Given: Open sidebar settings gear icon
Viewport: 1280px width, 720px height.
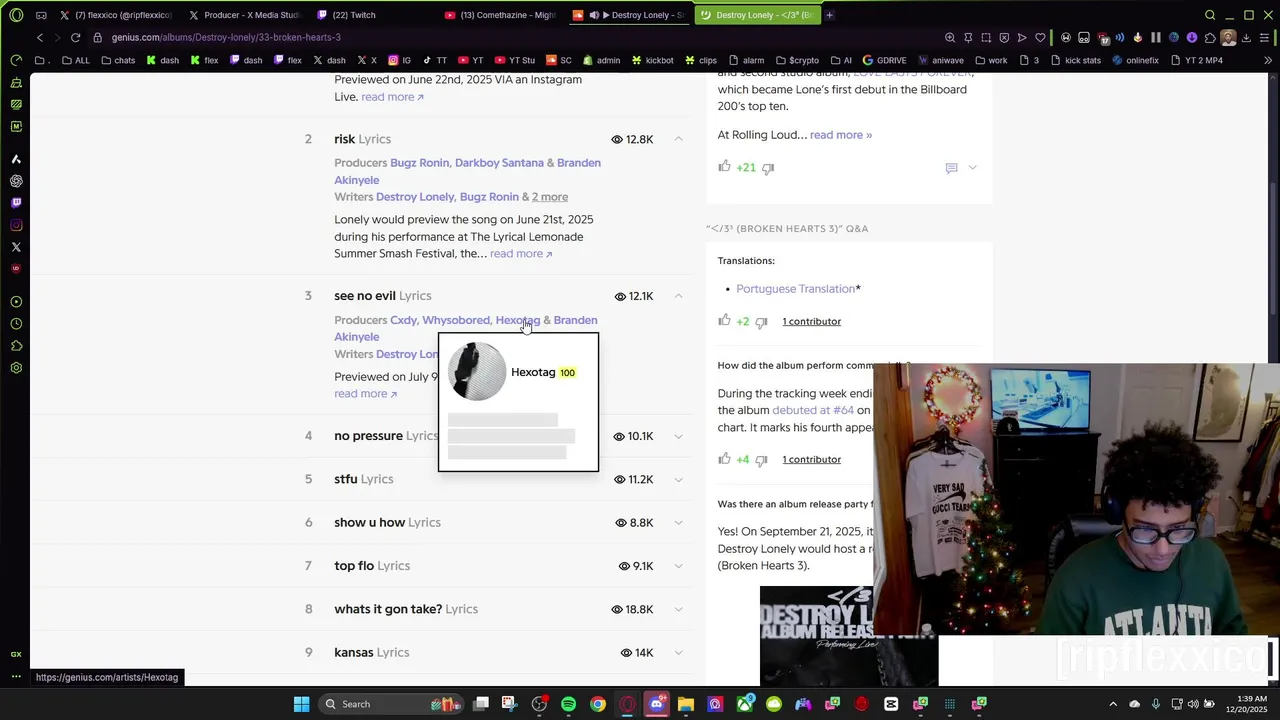Looking at the screenshot, I should (x=16, y=368).
